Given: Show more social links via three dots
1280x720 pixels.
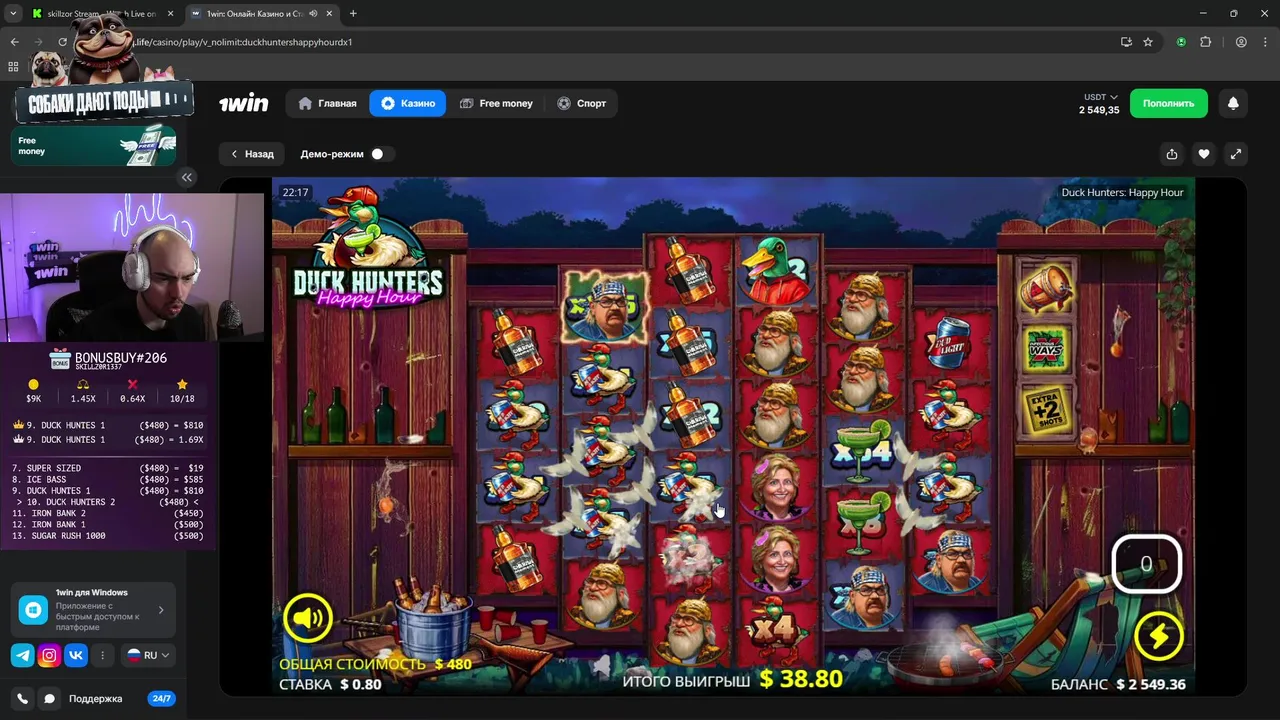Looking at the screenshot, I should pos(102,655).
